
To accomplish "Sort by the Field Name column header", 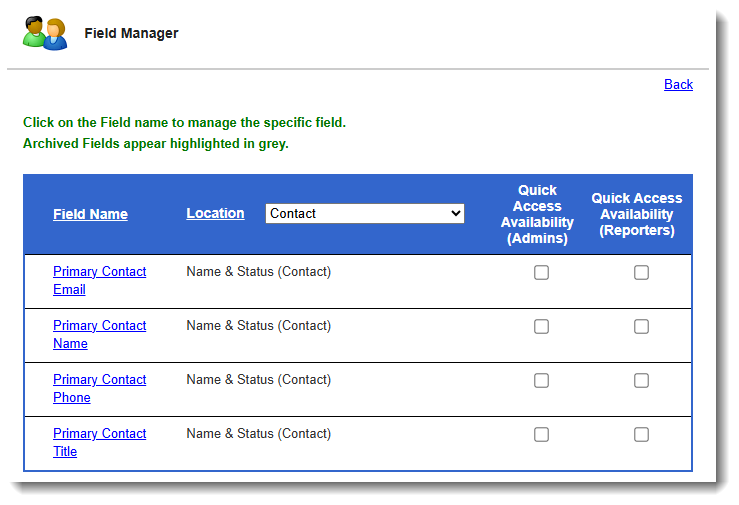I will click(x=90, y=214).
